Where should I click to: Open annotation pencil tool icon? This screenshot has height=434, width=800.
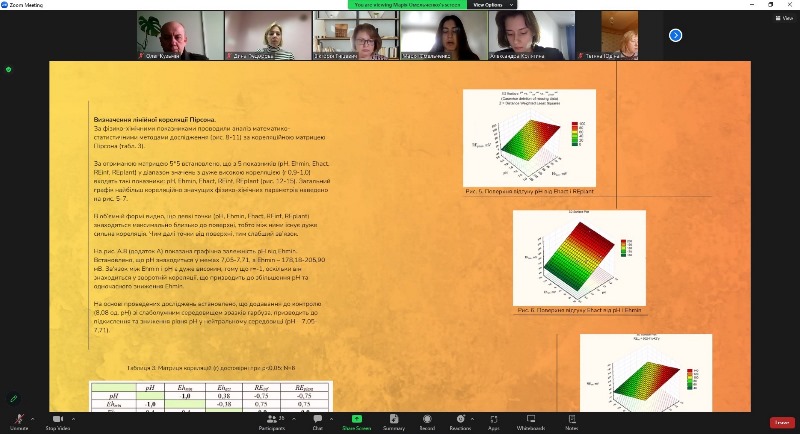click(14, 398)
